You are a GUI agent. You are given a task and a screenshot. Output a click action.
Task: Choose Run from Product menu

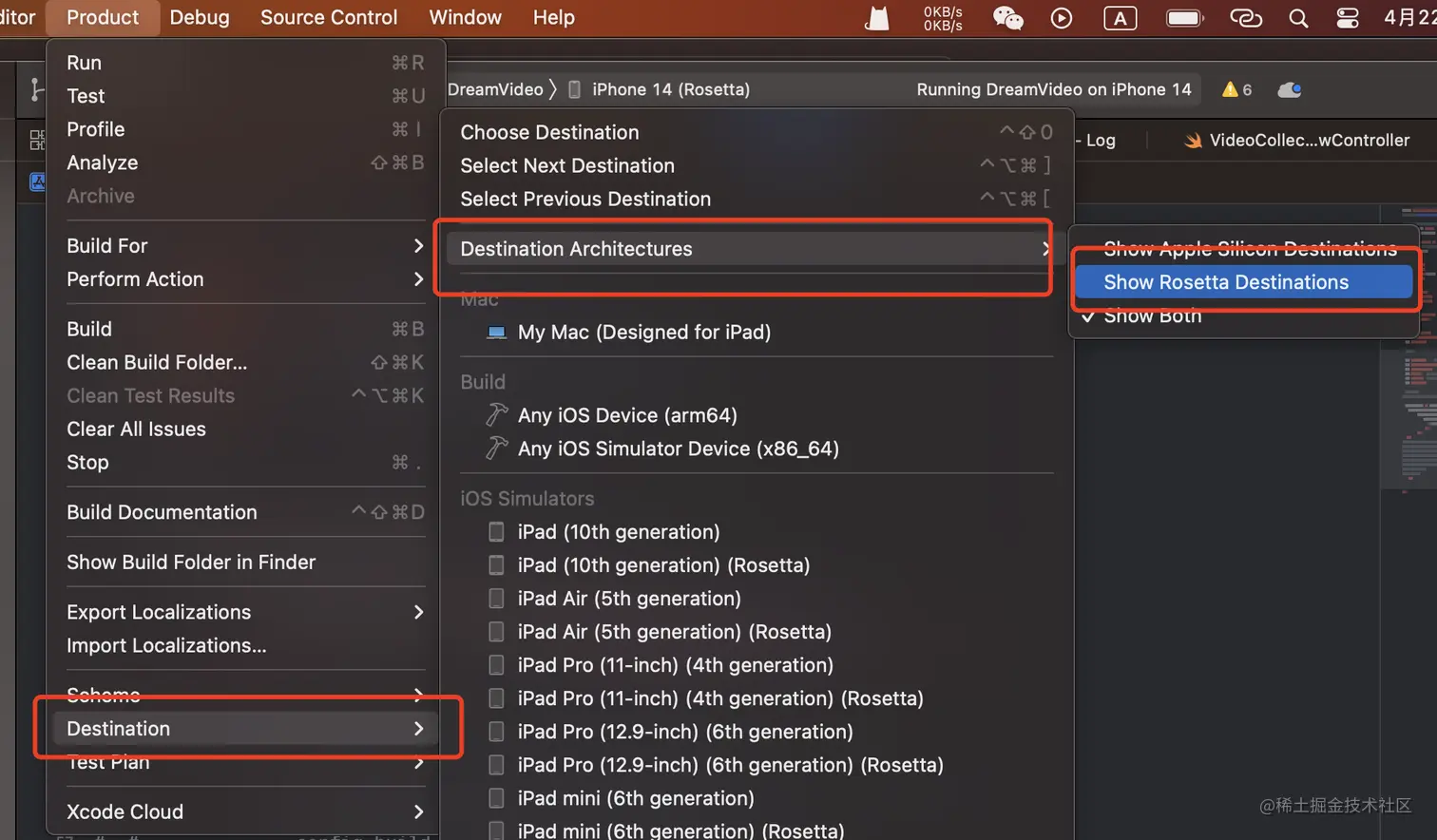[x=245, y=63]
